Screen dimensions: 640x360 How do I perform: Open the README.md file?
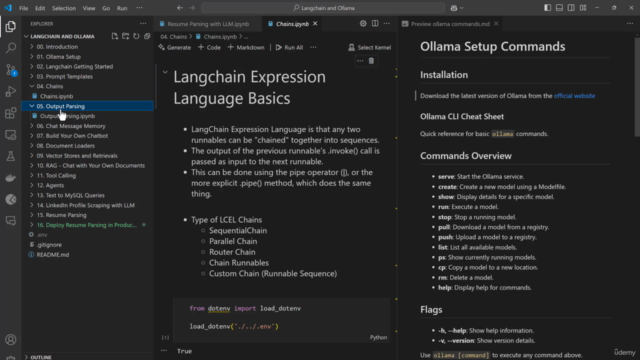(87, 254)
